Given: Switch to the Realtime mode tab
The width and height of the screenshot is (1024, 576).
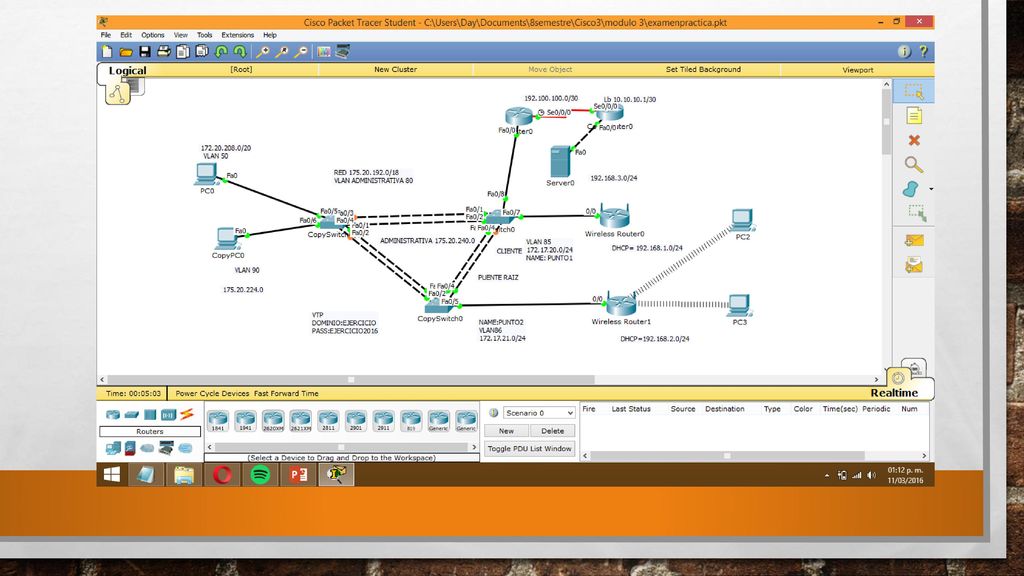Looking at the screenshot, I should (894, 392).
